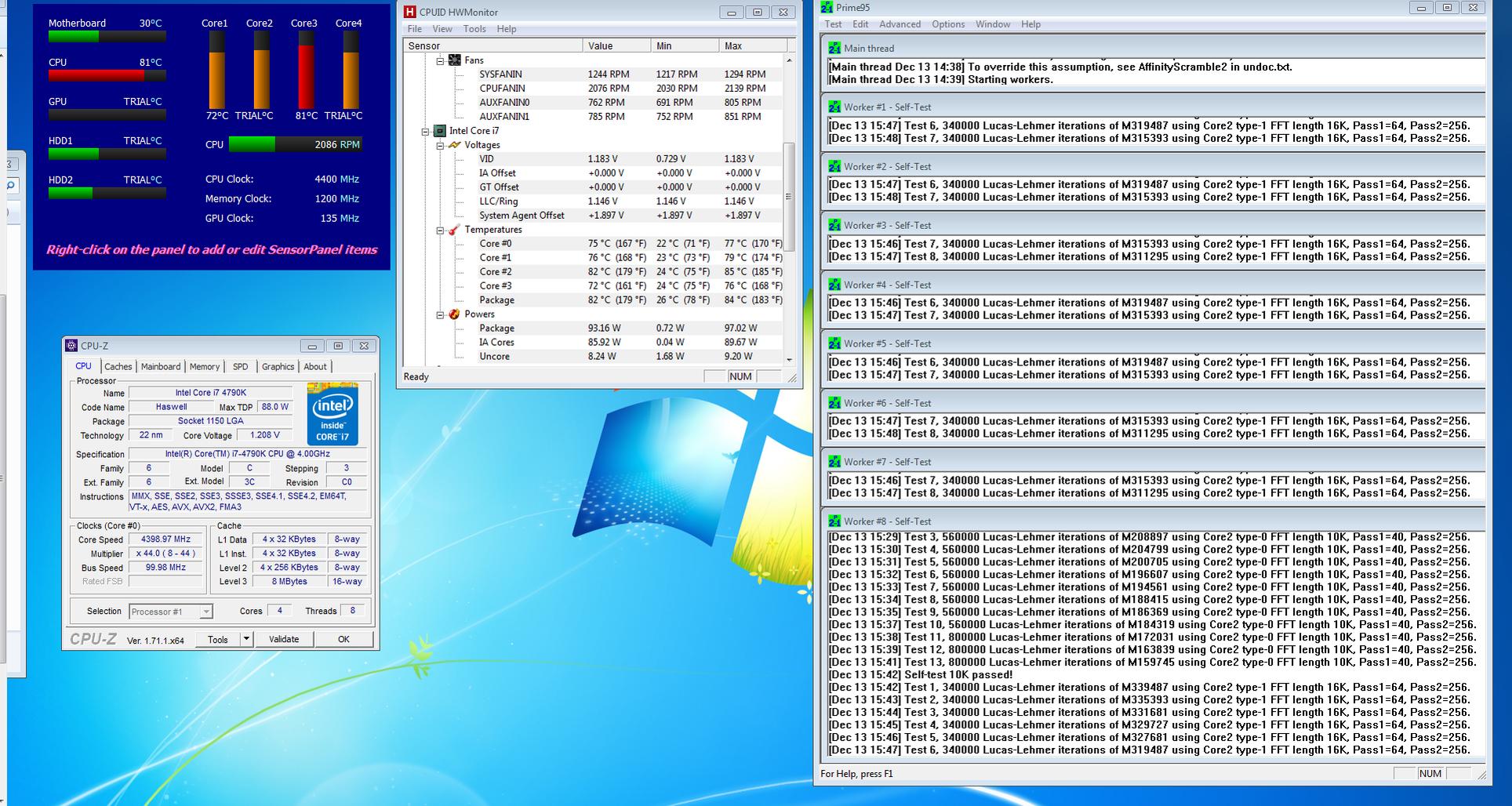Image resolution: width=1512 pixels, height=806 pixels.
Task: Click the Motherboard temperature bar in SensorPanel
Action: tap(107, 37)
